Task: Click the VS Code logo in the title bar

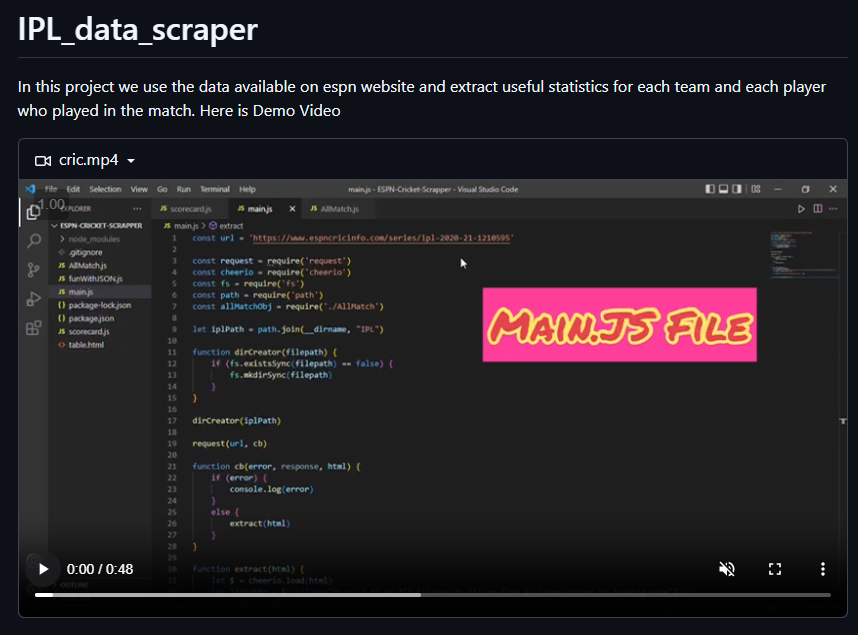Action: 31,189
